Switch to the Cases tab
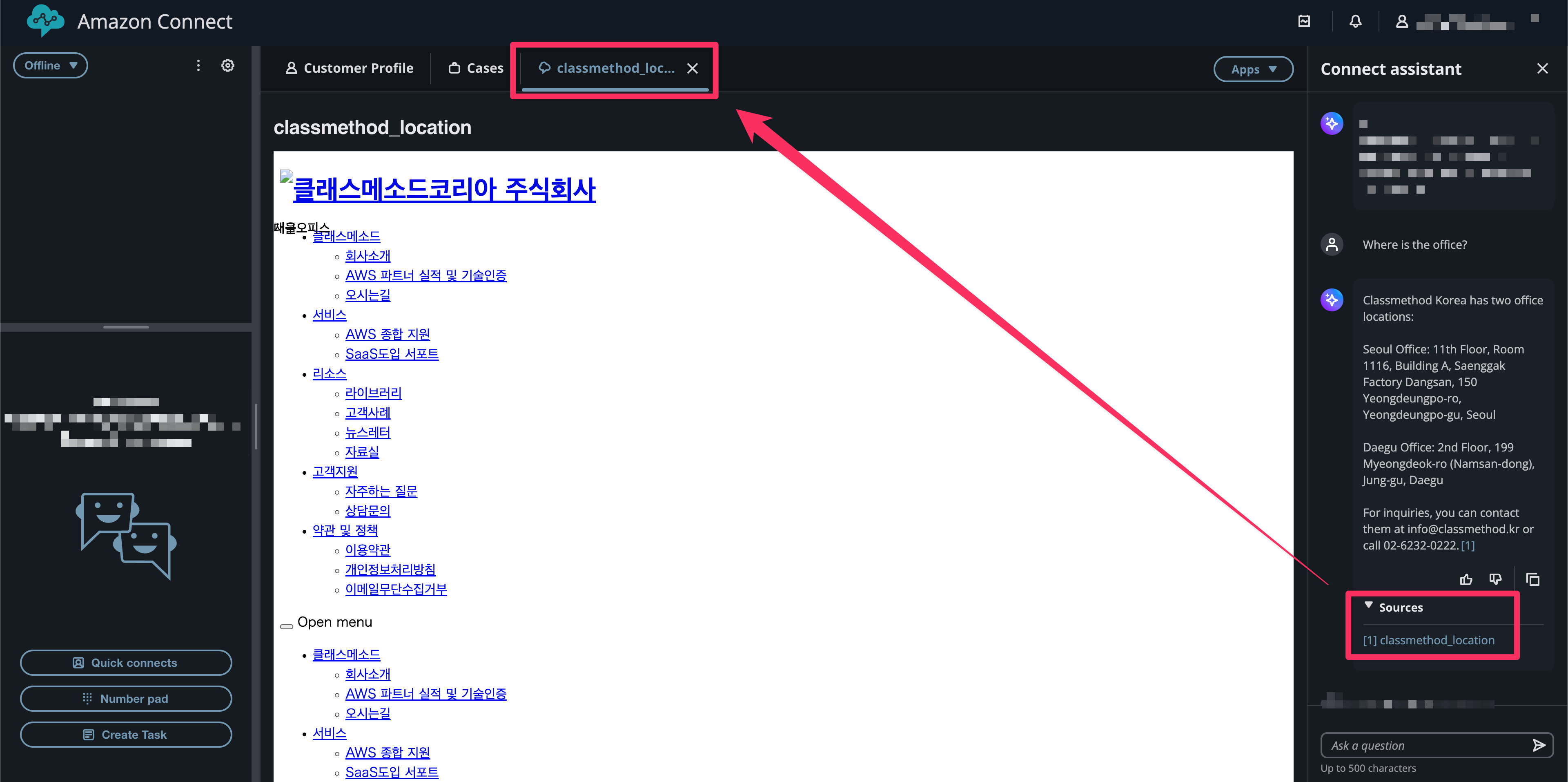This screenshot has width=1568, height=782. coord(476,68)
